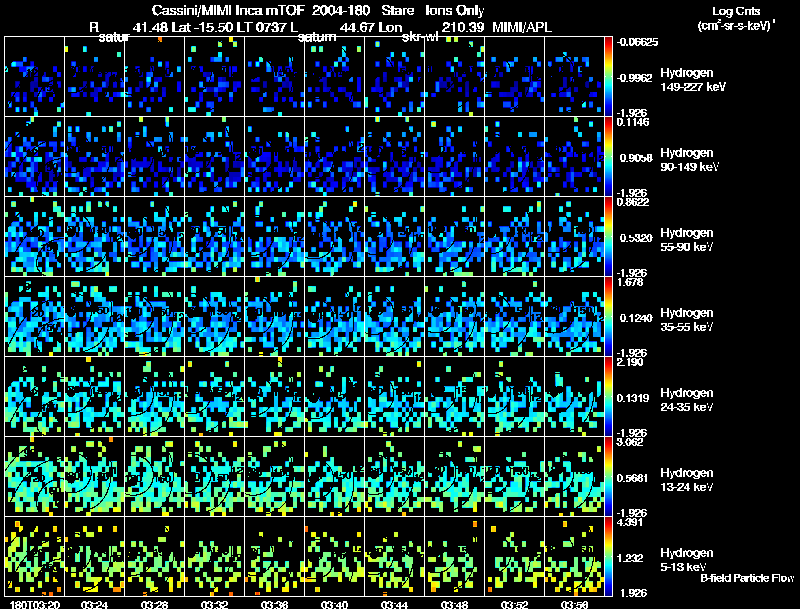
Task: Click the Hydrogen 5-13 keV color bar
Action: click(x=608, y=556)
